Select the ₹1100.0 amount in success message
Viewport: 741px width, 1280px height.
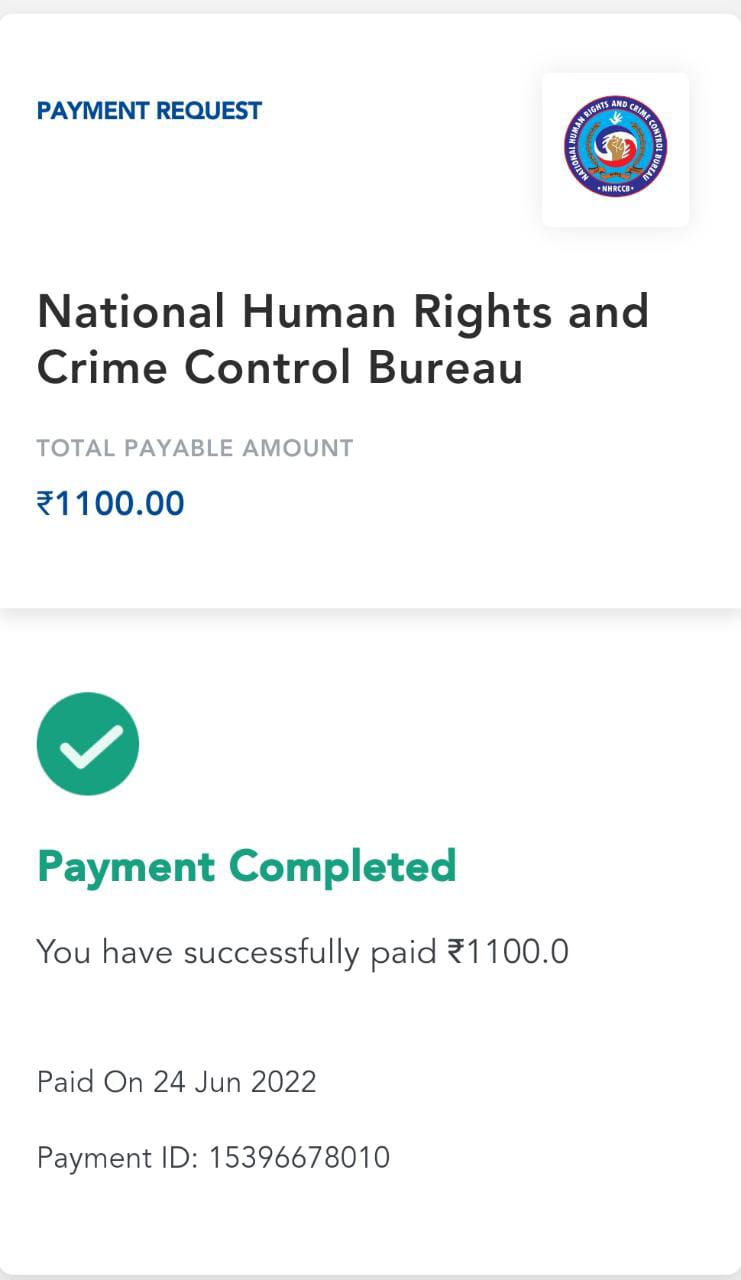pos(508,951)
